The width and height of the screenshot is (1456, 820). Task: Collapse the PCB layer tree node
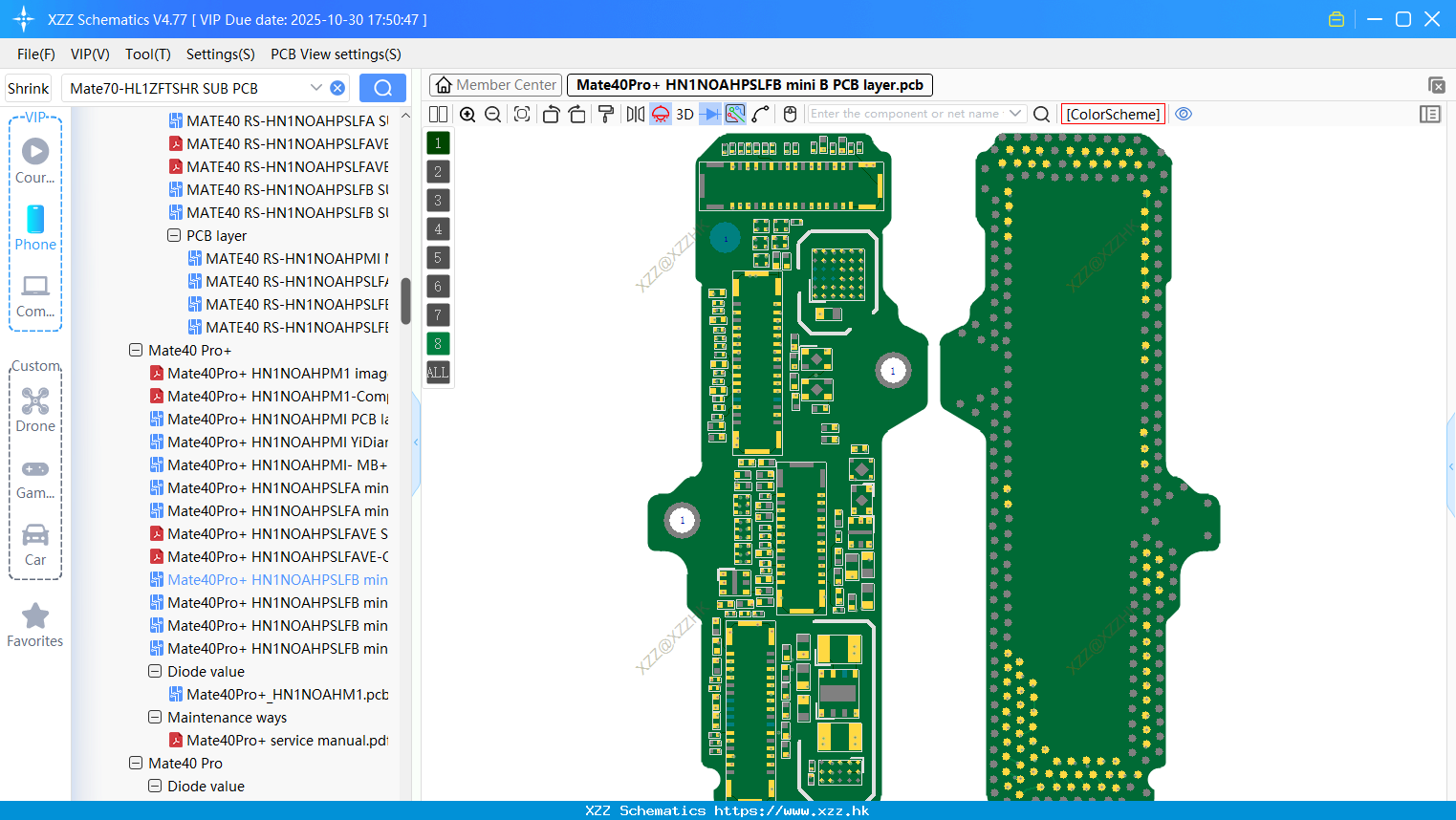174,235
